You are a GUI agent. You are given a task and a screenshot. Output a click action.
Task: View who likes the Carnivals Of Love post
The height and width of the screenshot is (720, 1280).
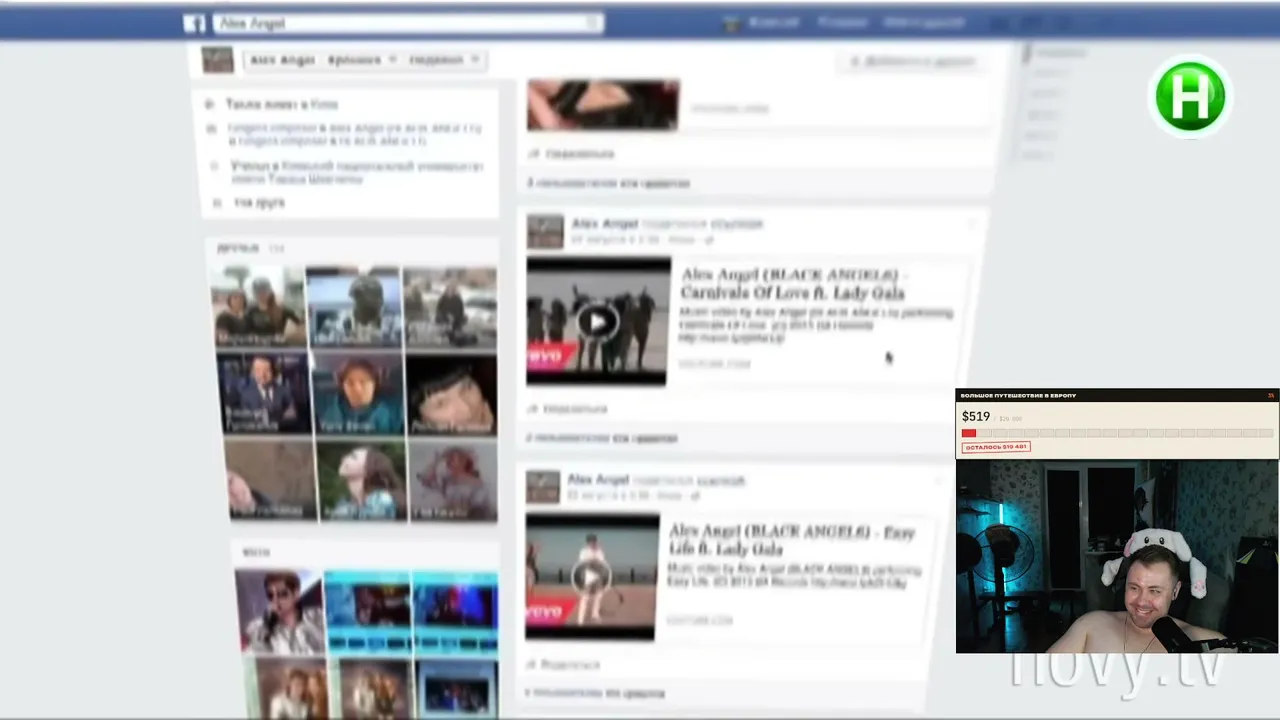(x=602, y=438)
